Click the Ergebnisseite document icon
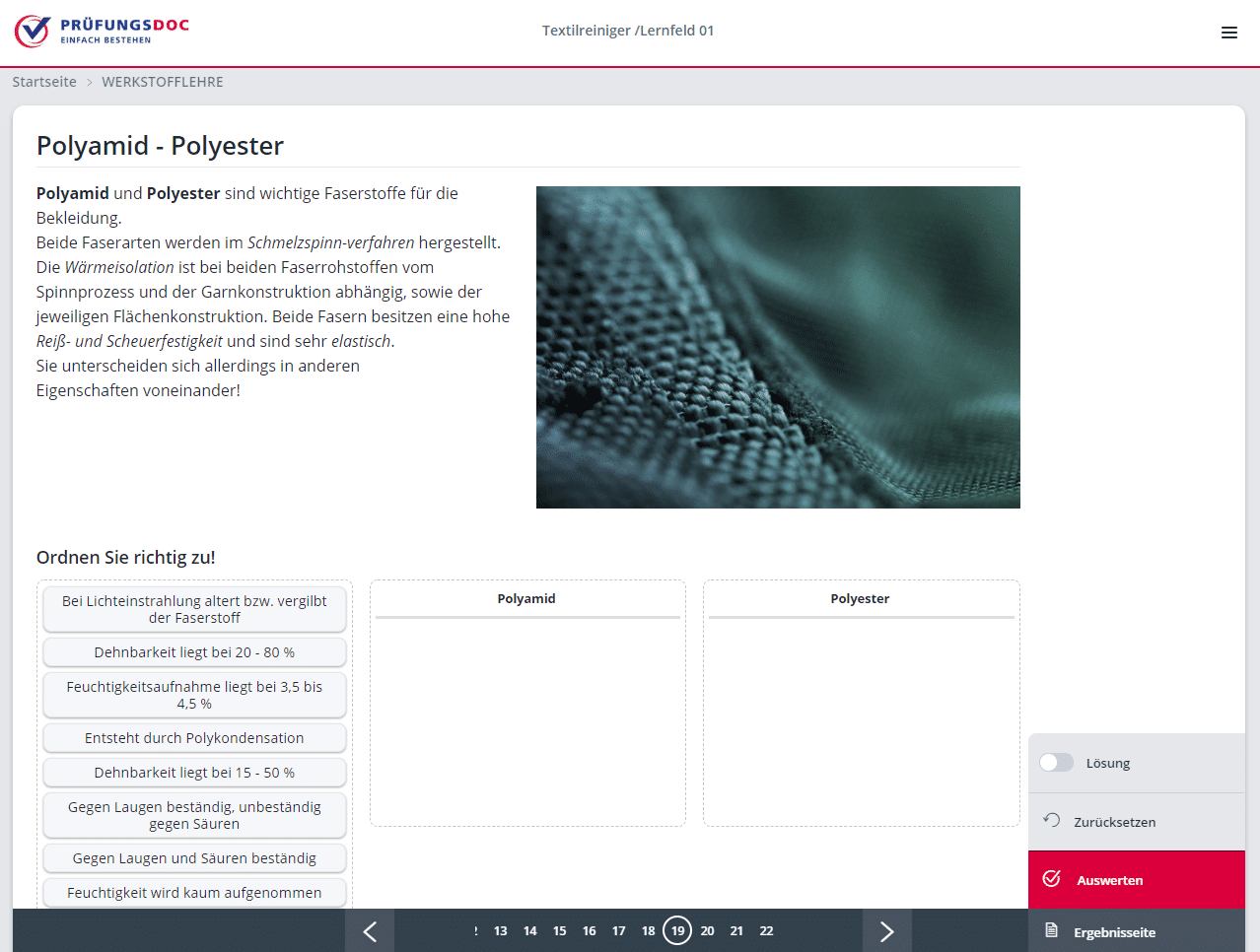The height and width of the screenshot is (952, 1260). coord(1052,931)
